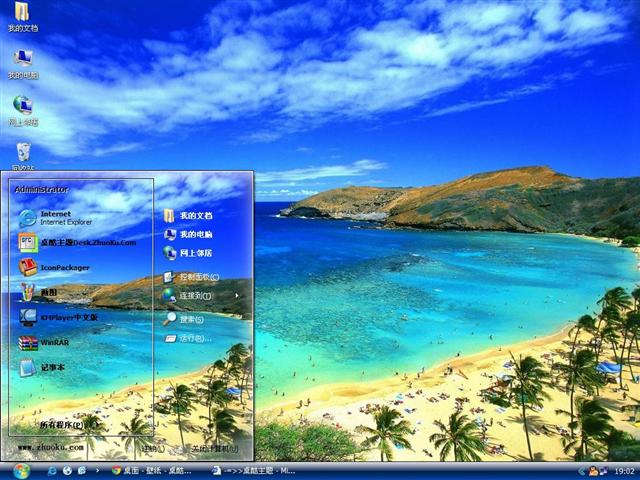Click the tray icon beside the clock
640x480 pixels.
pyautogui.click(x=603, y=471)
